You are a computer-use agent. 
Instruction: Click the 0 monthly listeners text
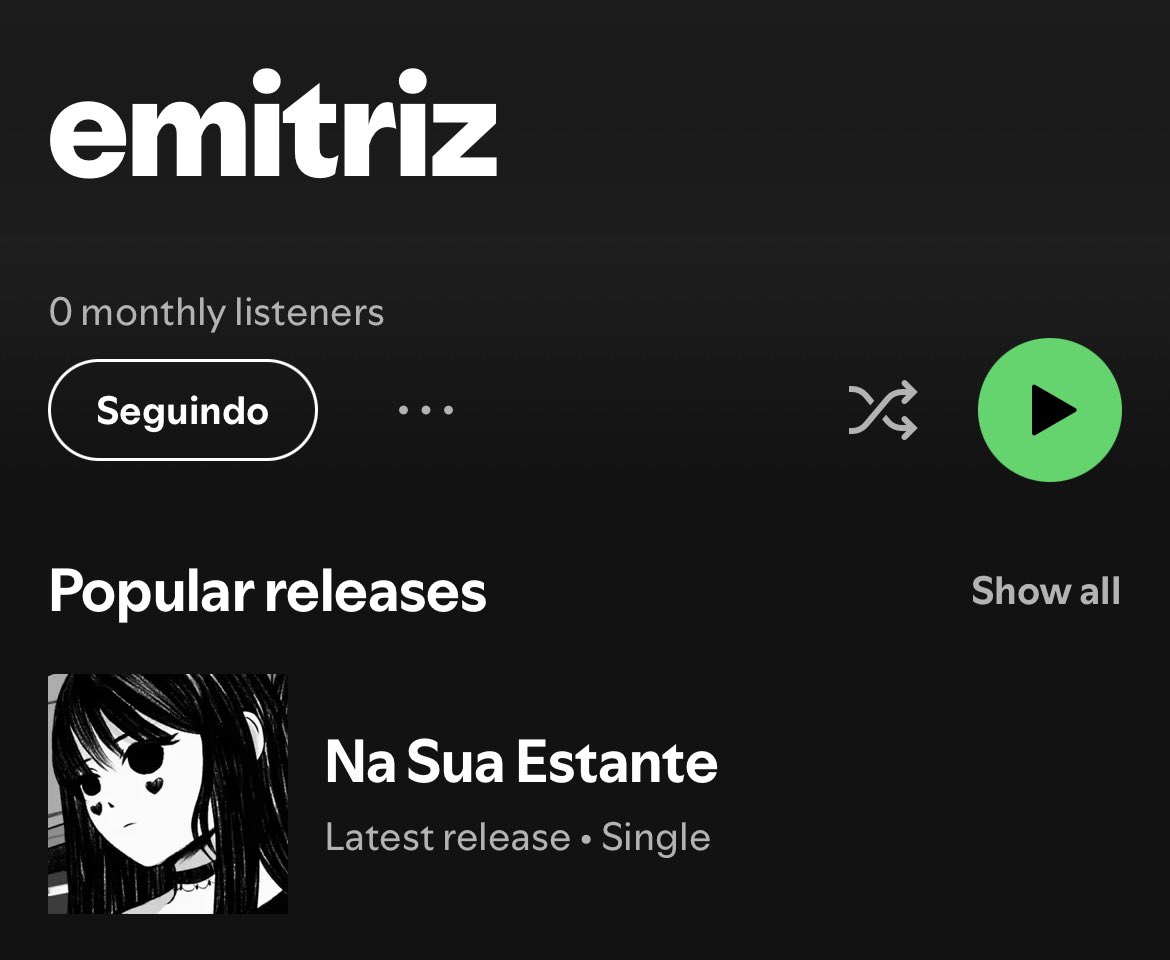[x=216, y=312]
